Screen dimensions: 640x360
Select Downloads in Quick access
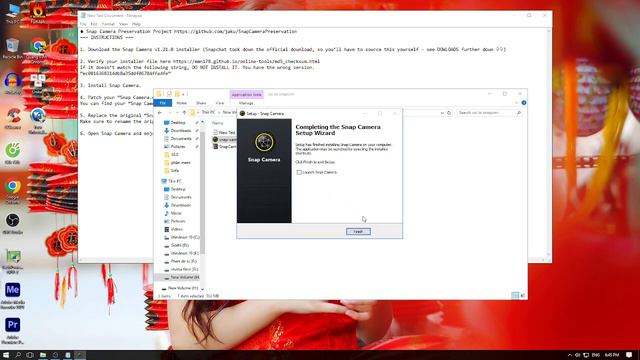point(180,131)
